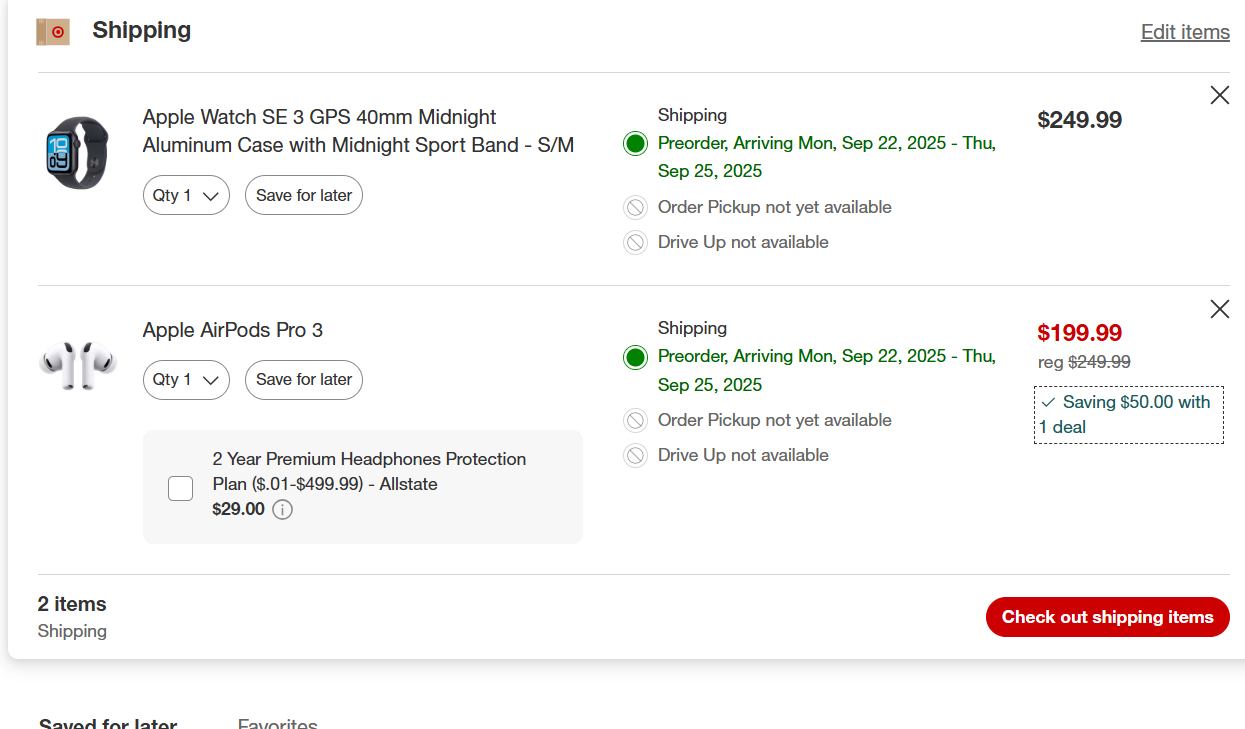Switch to the Favorites tab
This screenshot has width=1245, height=729.
coord(277,724)
